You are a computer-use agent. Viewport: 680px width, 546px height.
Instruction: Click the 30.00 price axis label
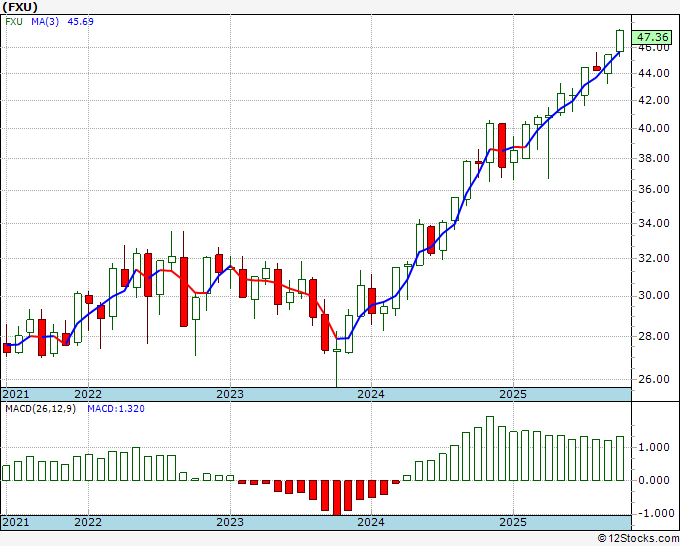click(654, 296)
